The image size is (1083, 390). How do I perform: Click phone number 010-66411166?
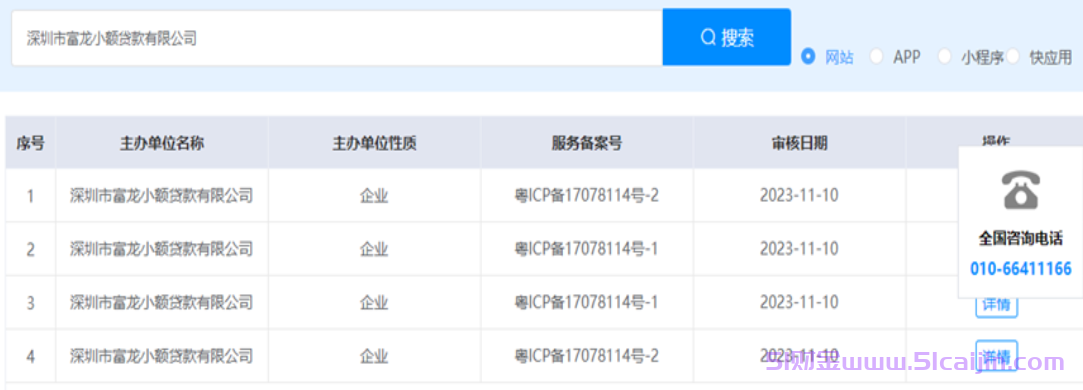tap(1020, 269)
